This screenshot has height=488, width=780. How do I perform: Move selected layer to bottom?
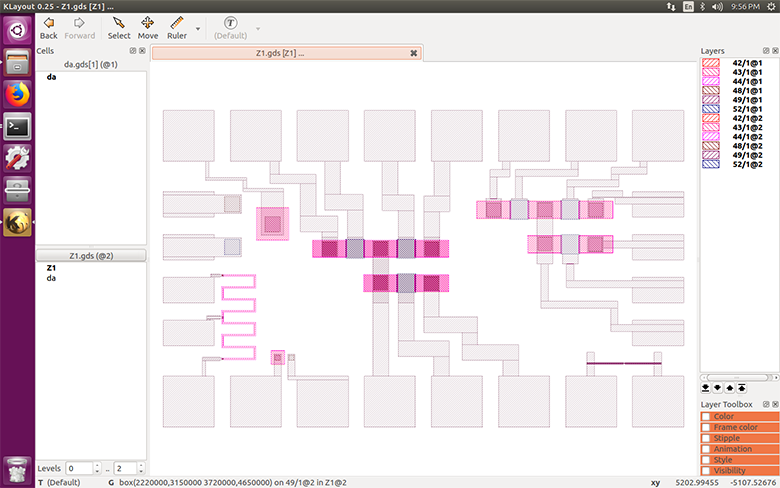point(705,388)
